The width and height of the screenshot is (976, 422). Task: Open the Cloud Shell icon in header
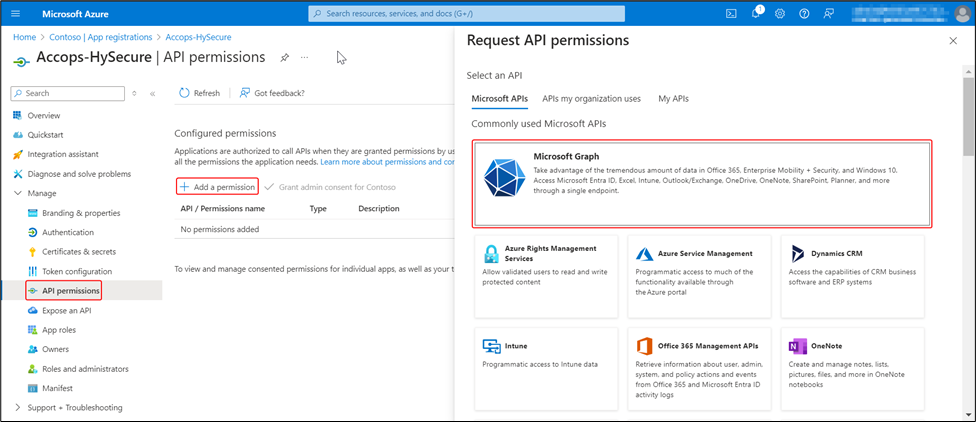click(731, 14)
